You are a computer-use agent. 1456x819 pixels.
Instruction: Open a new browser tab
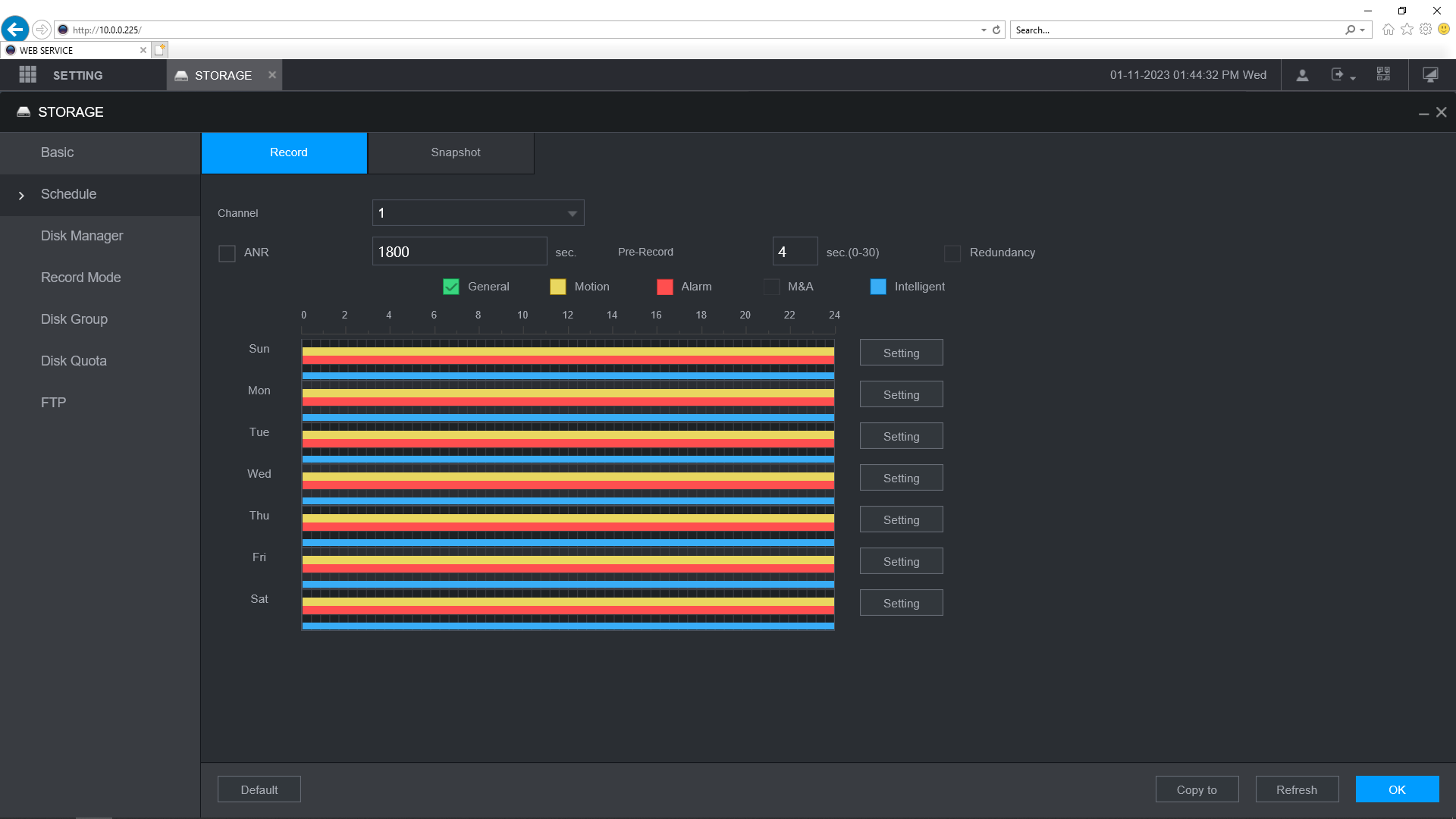pyautogui.click(x=159, y=50)
